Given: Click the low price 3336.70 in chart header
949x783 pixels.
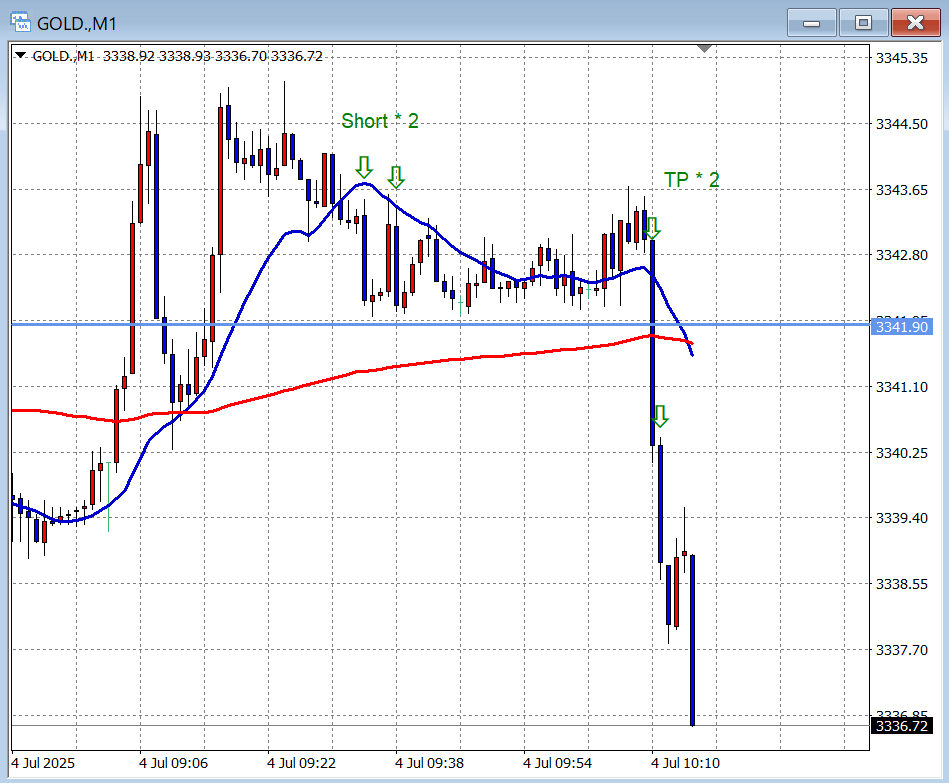Looking at the screenshot, I should 241,56.
